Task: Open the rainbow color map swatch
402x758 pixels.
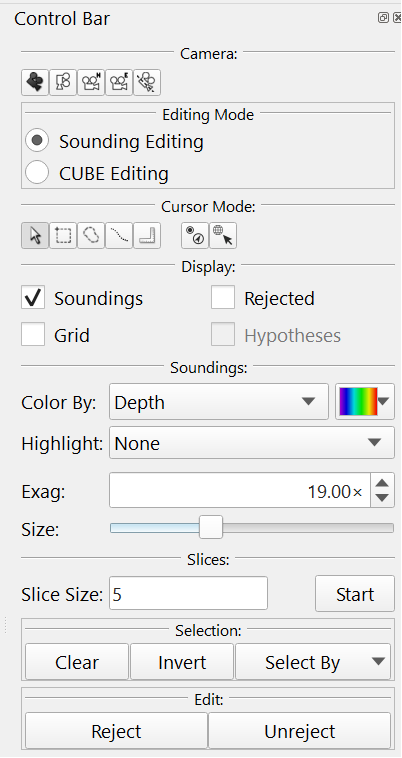Action: pos(365,402)
